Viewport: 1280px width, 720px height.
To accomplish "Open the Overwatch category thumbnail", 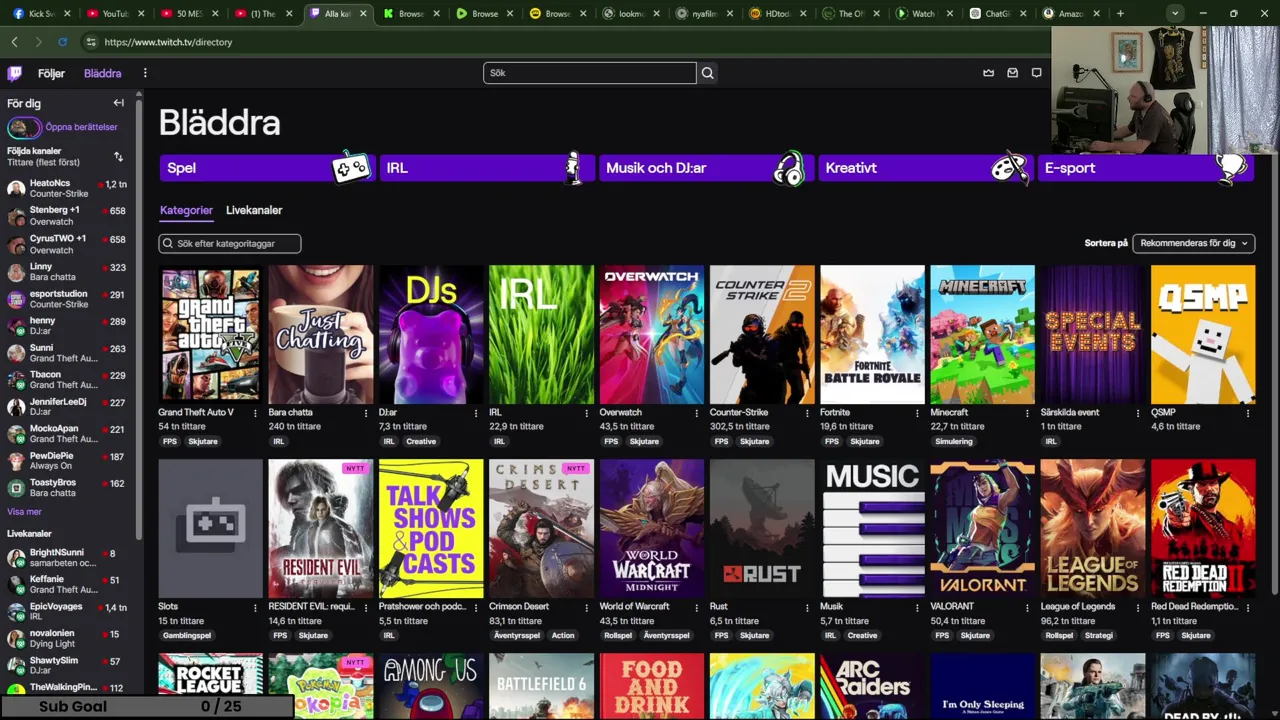I will point(651,335).
